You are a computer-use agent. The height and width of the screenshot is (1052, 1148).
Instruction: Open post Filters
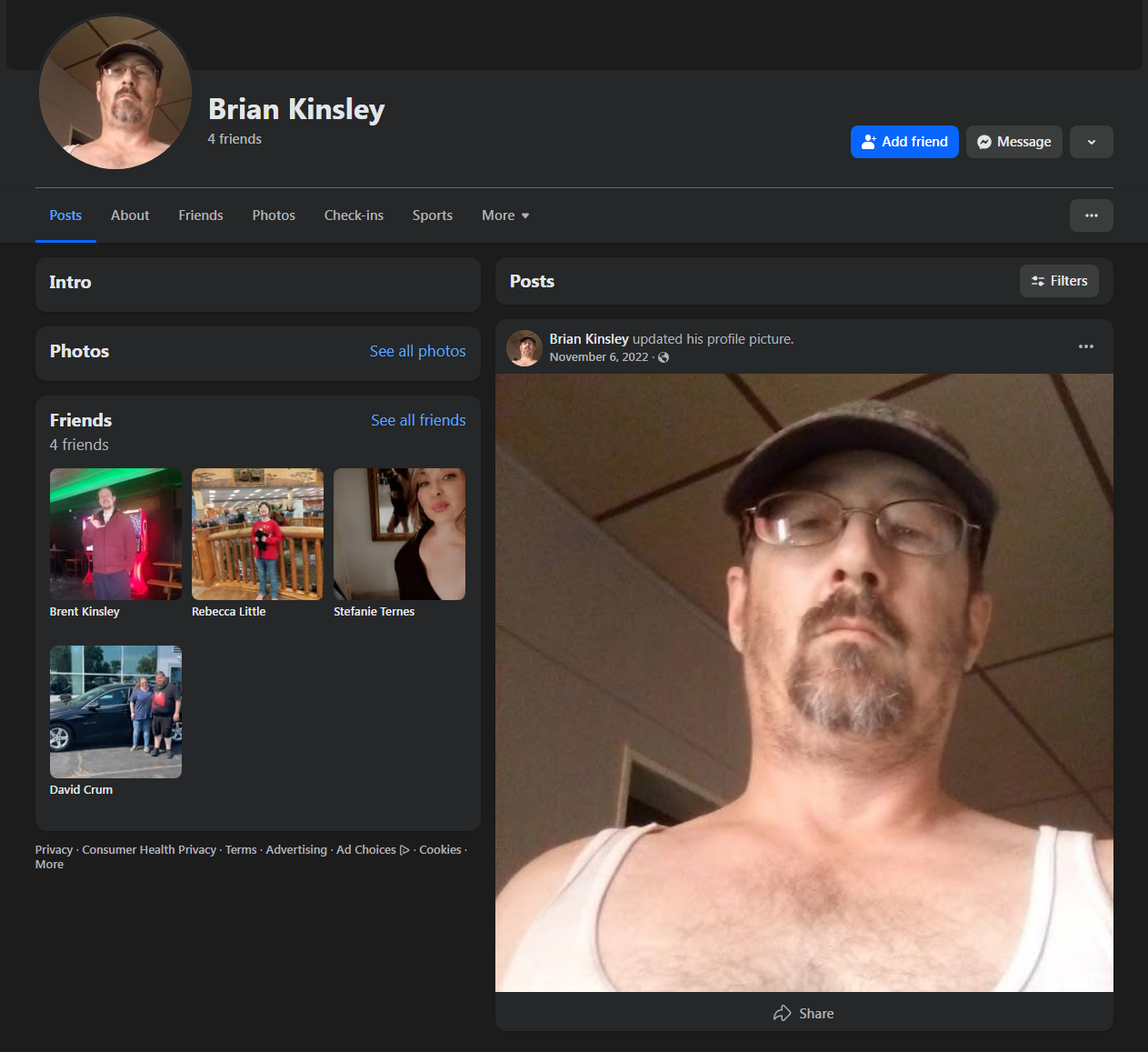[1059, 281]
